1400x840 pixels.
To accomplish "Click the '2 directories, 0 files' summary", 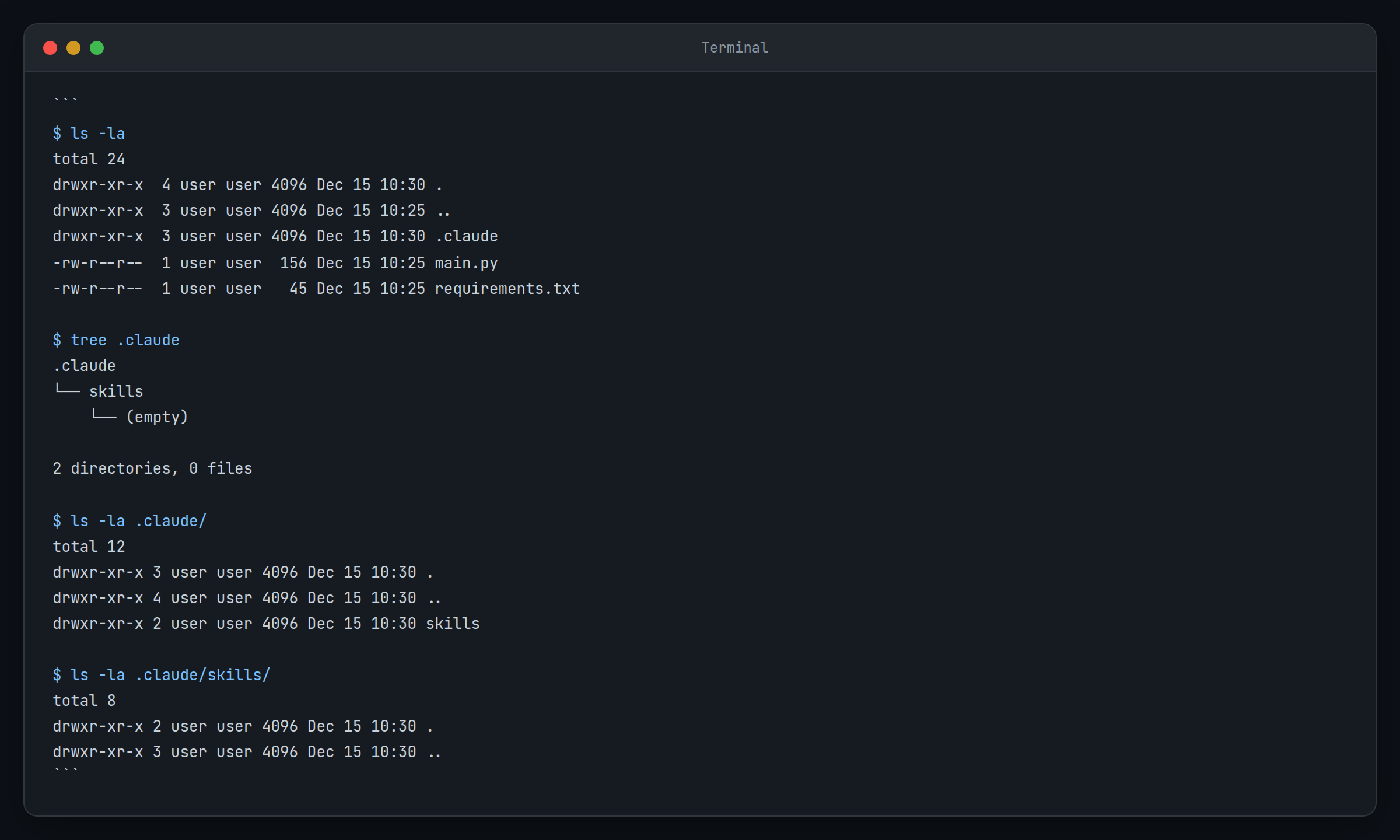I will point(152,467).
